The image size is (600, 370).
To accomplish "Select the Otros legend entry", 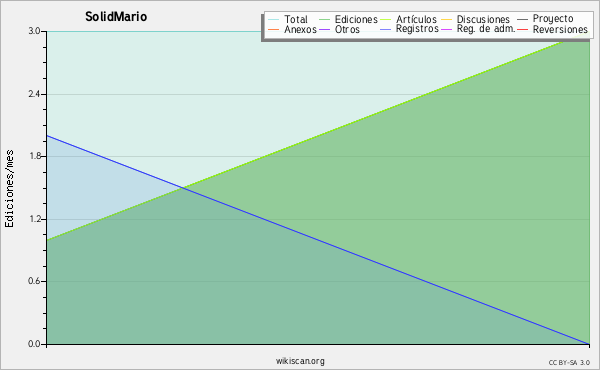I will pos(339,29).
